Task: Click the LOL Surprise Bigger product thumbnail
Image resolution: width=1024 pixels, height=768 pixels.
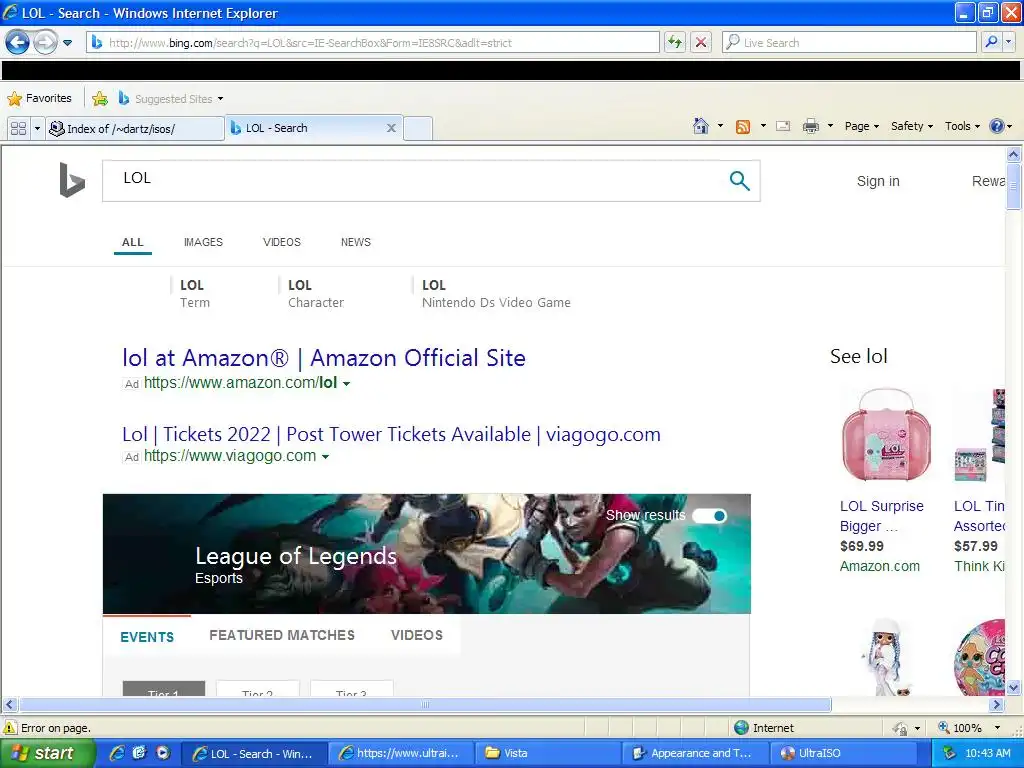Action: tap(886, 436)
